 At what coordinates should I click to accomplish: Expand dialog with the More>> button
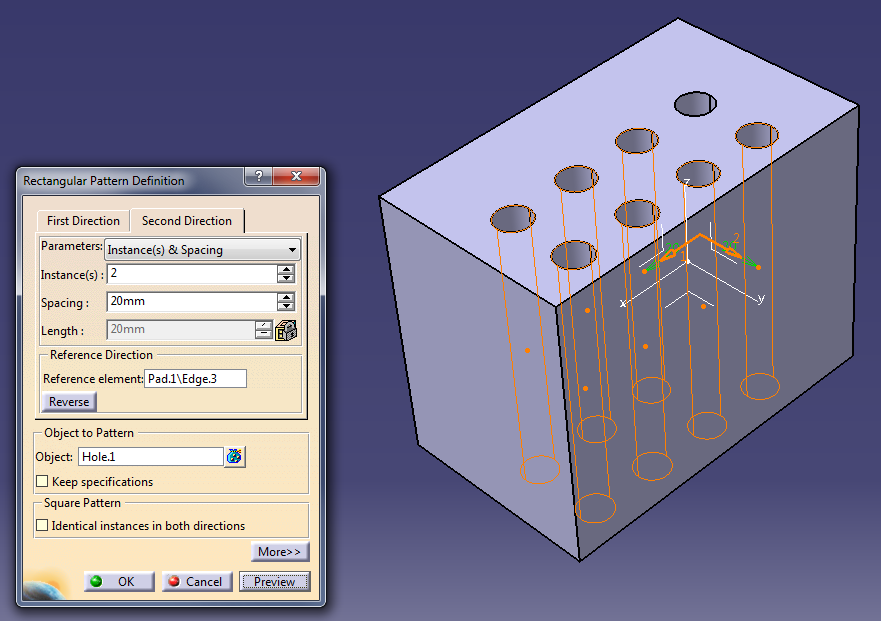point(280,552)
